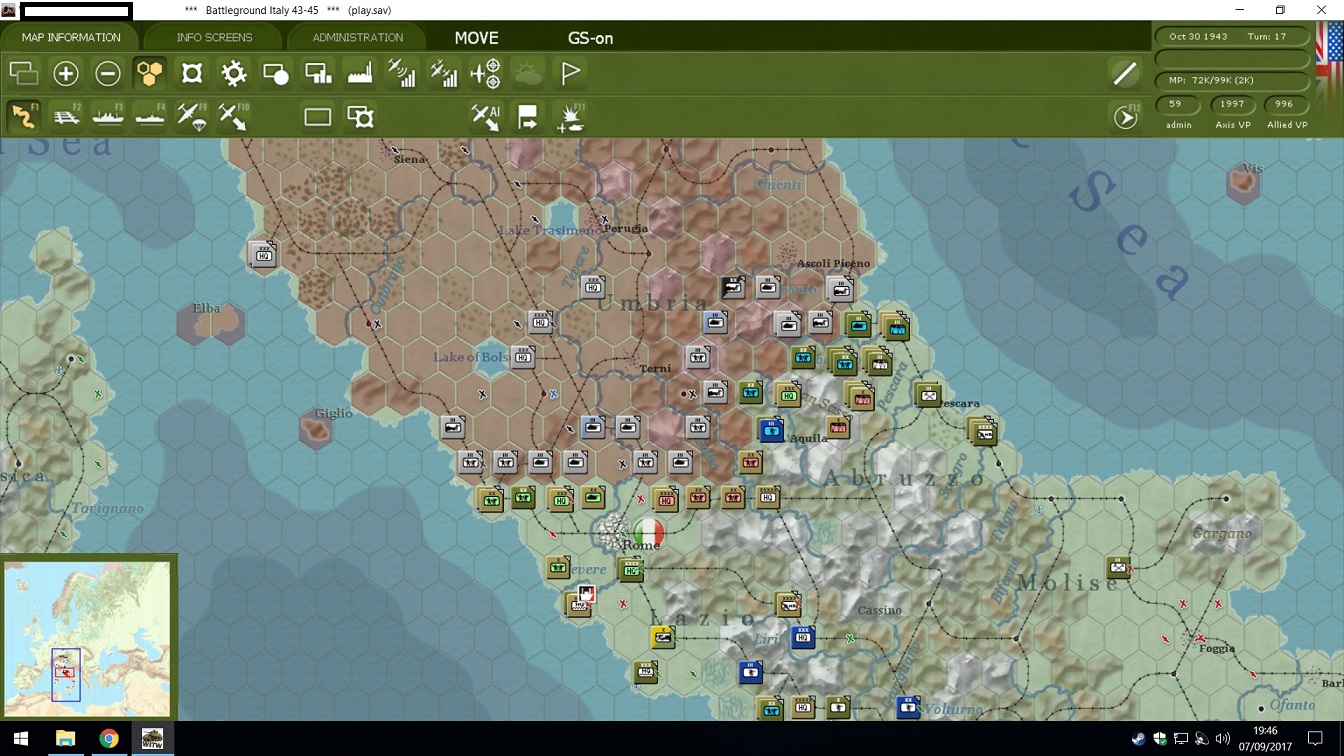Click the overlapping windows icon in the toolbar

[24, 73]
